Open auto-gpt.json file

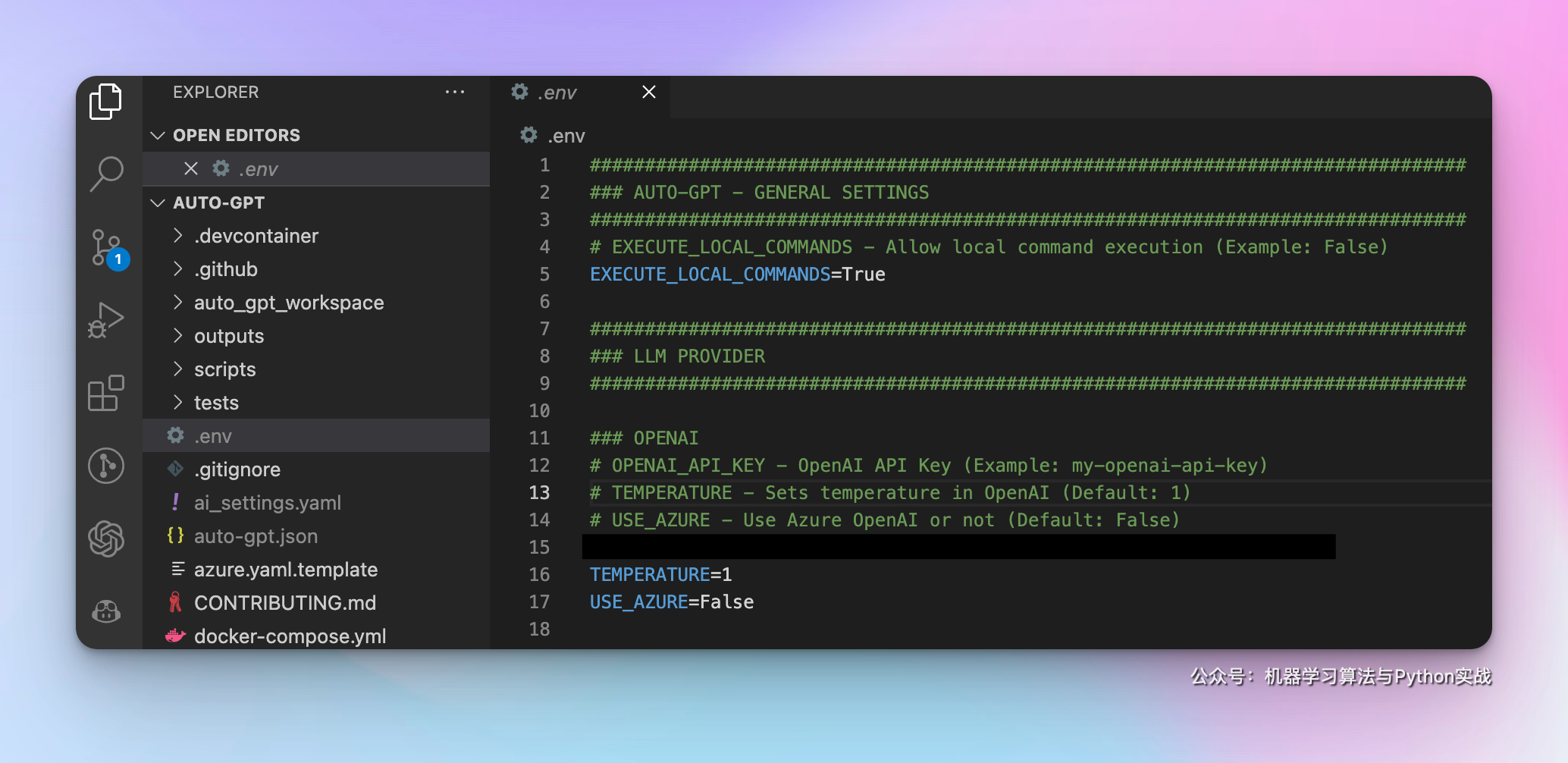[316, 535]
